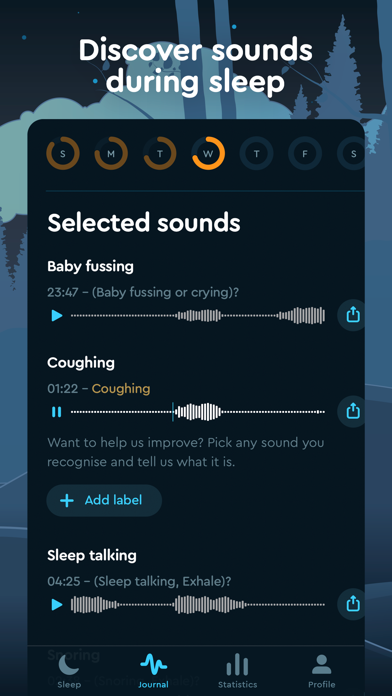
Task: Click the Sleep talking waveform
Action: [x=198, y=604]
